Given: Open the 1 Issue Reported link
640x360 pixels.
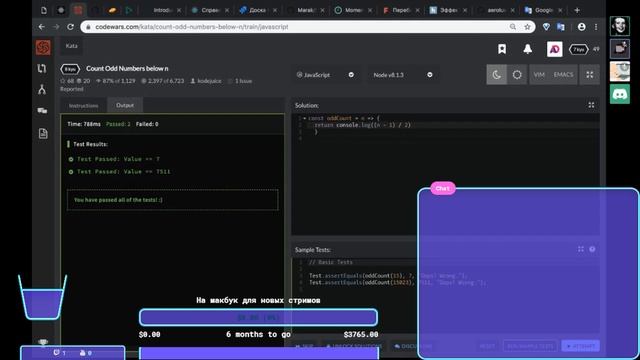Looking at the screenshot, I should (x=243, y=81).
